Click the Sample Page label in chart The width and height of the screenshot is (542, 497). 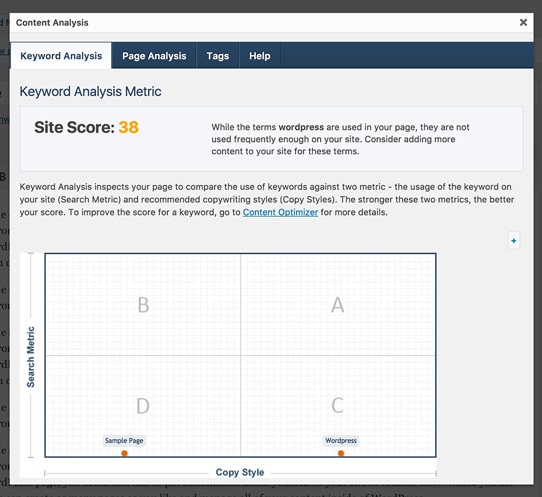tap(124, 441)
